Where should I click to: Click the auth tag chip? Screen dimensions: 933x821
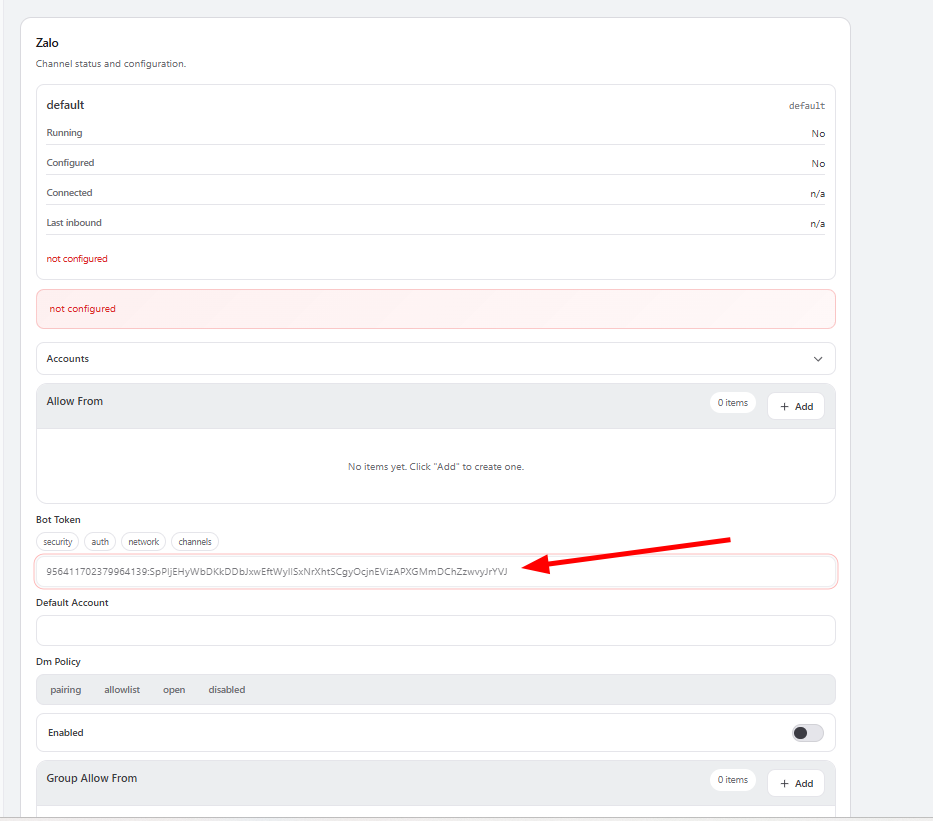pos(100,542)
